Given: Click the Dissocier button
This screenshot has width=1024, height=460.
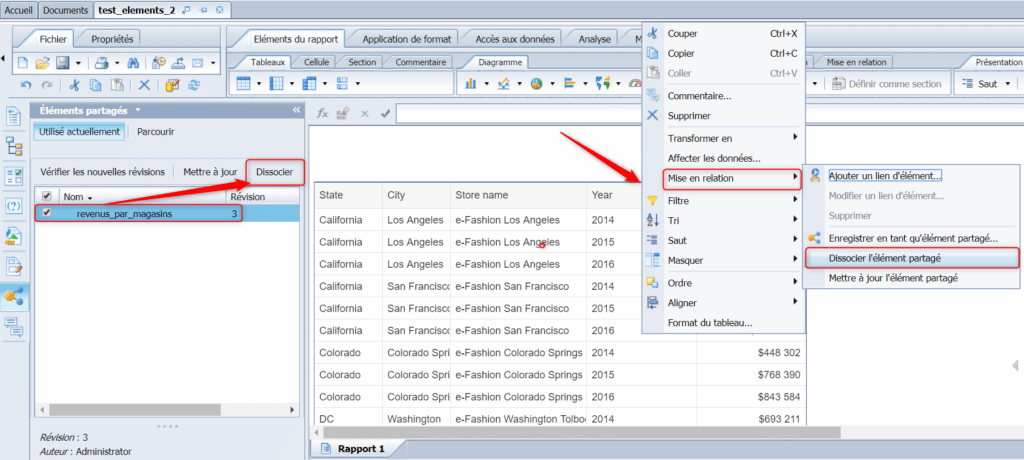Looking at the screenshot, I should pos(274,172).
